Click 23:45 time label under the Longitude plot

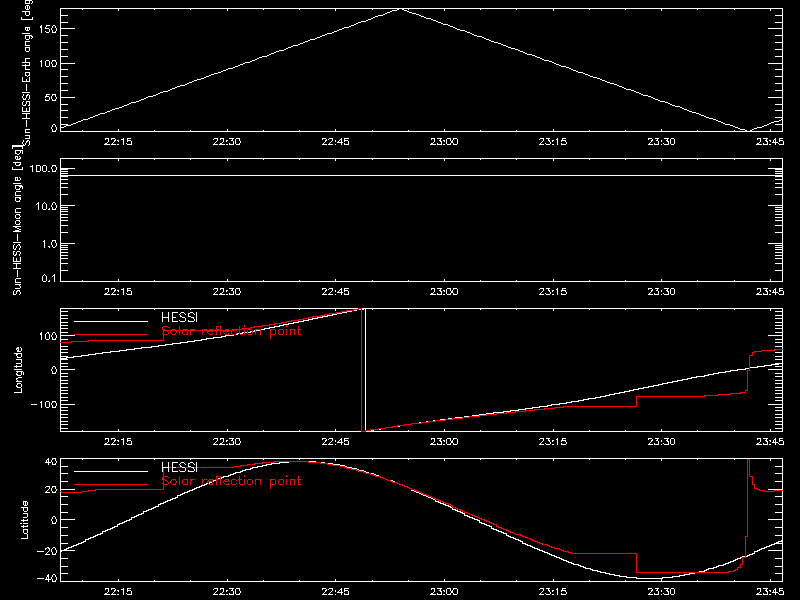pyautogui.click(x=769, y=442)
